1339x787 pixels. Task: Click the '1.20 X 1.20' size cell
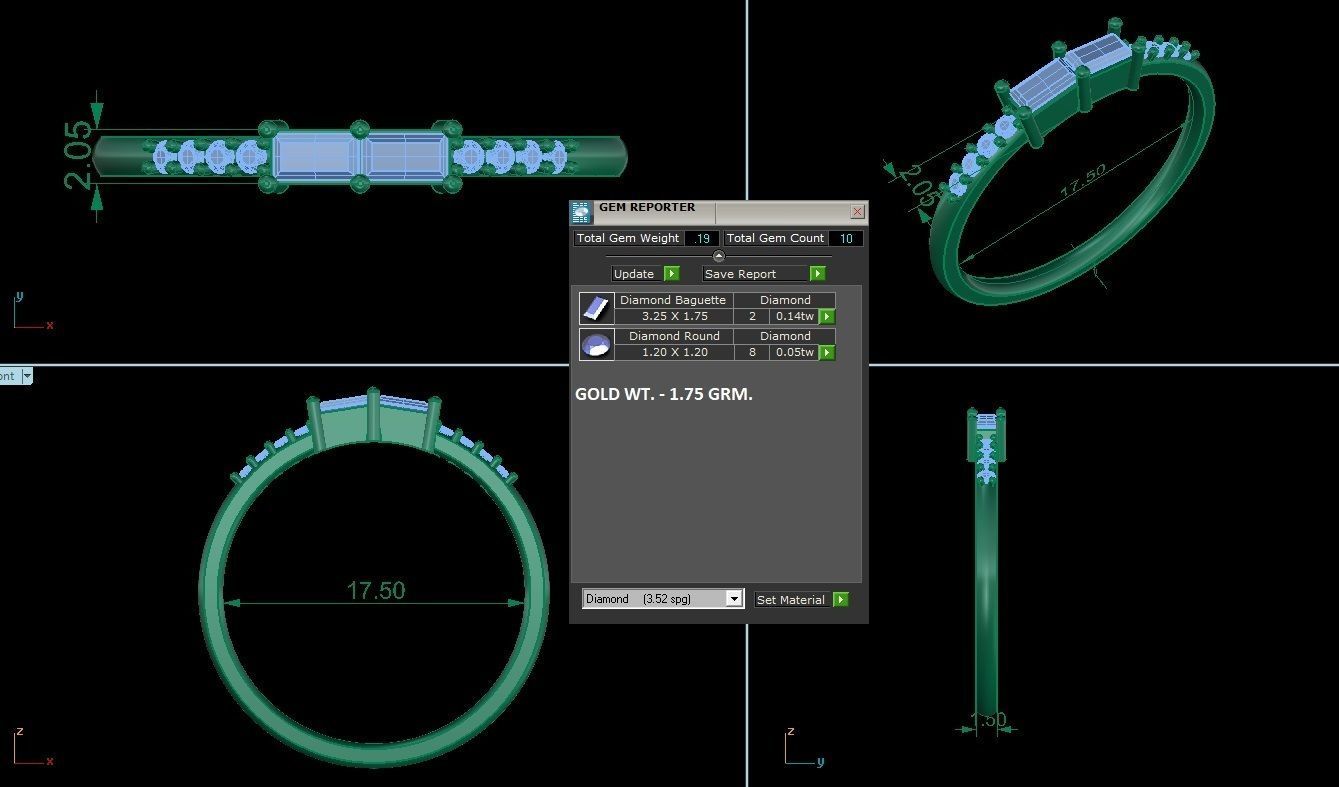tap(675, 352)
